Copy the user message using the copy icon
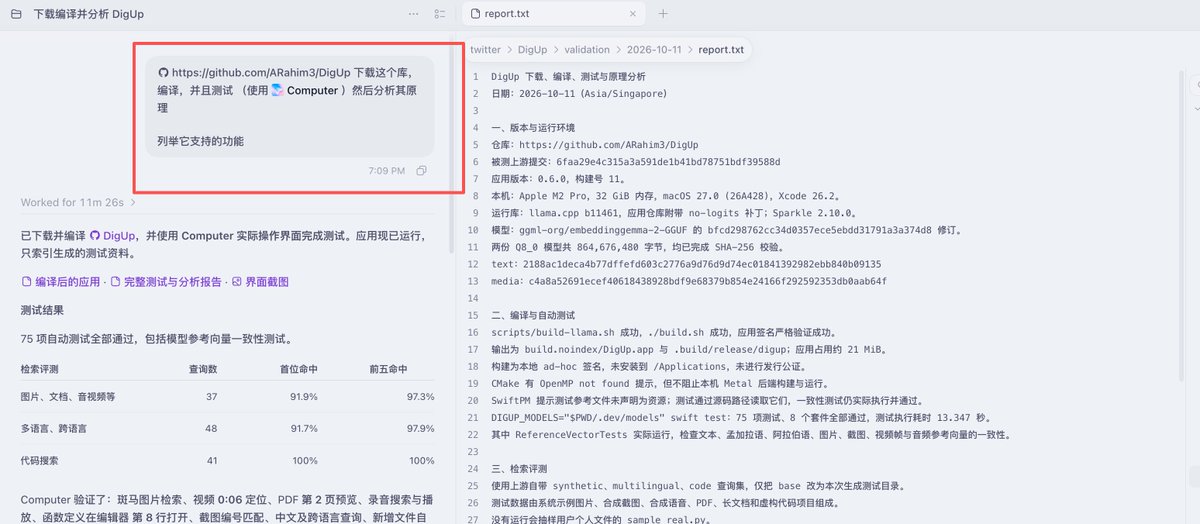The image size is (1200, 524). 421,171
